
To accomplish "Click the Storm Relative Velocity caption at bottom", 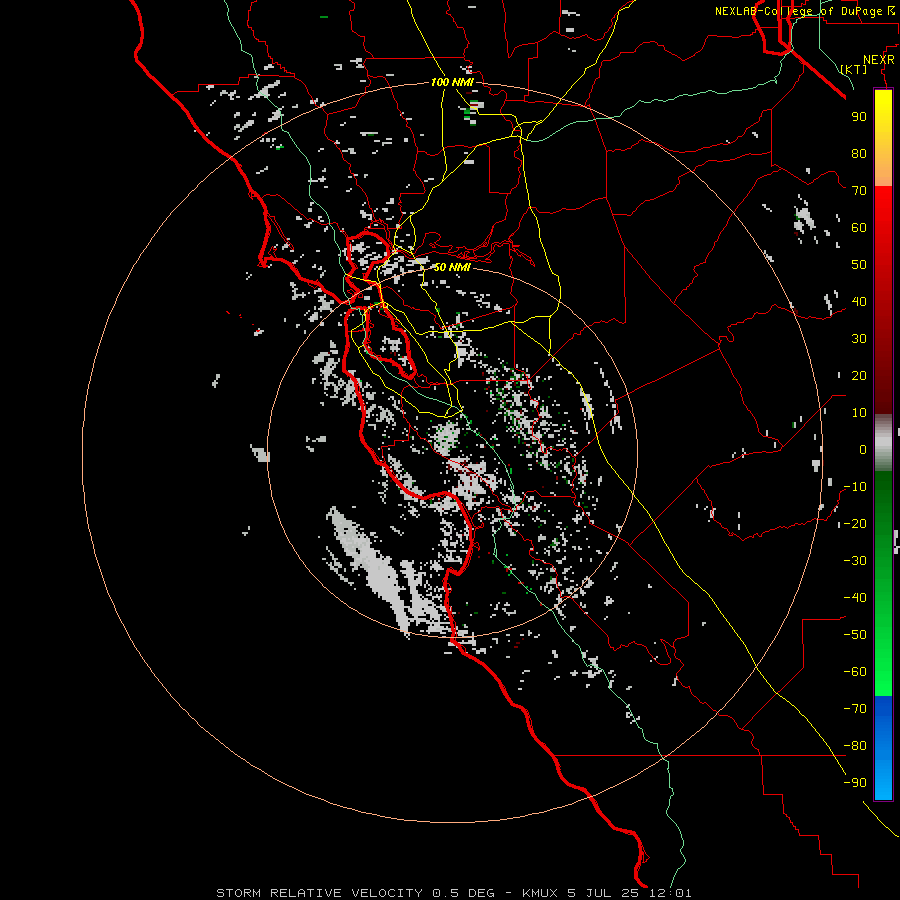I will pos(453,893).
